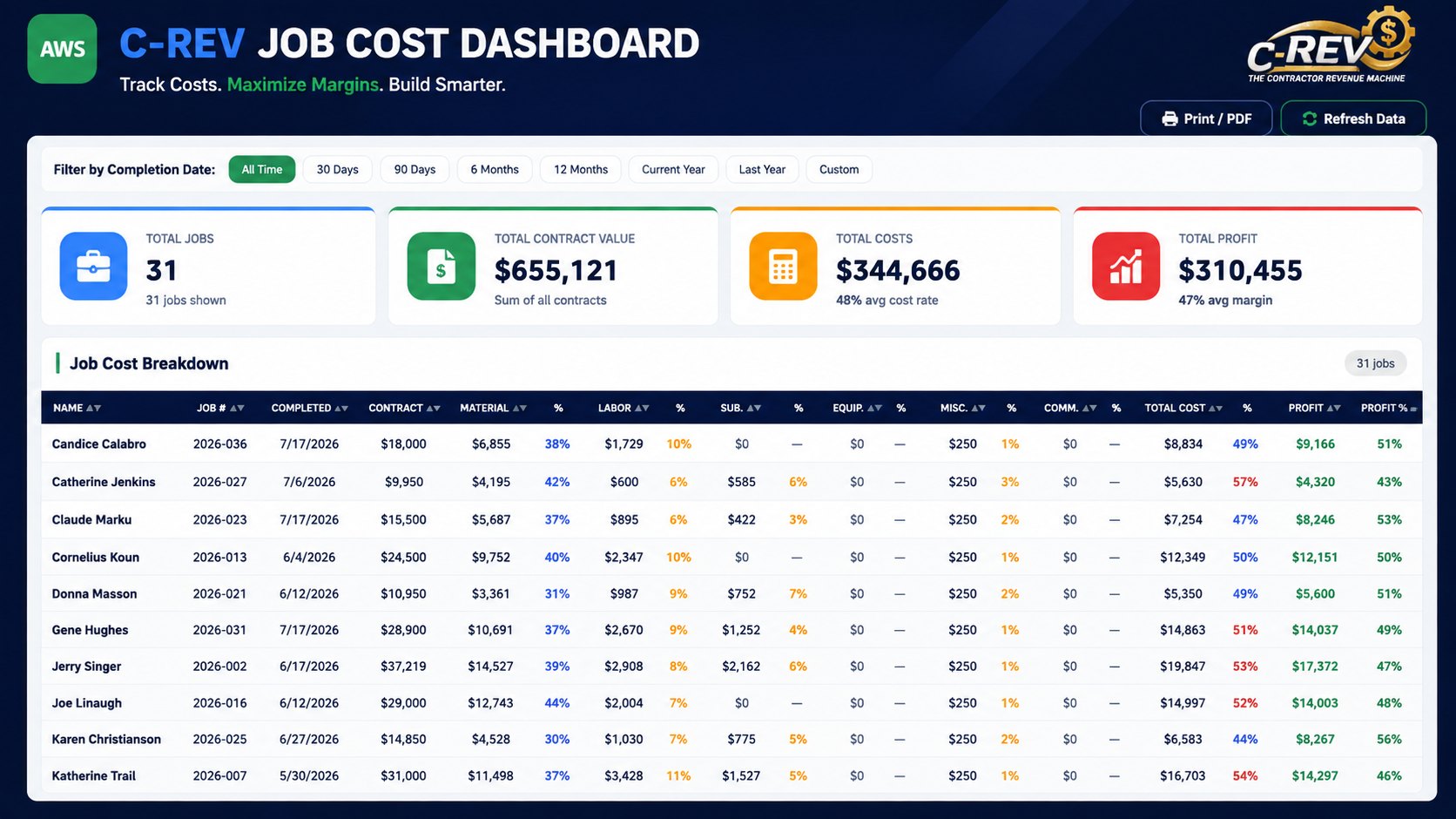Sort table by LABOR column
Image resolution: width=1456 pixels, height=819 pixels.
click(x=624, y=408)
